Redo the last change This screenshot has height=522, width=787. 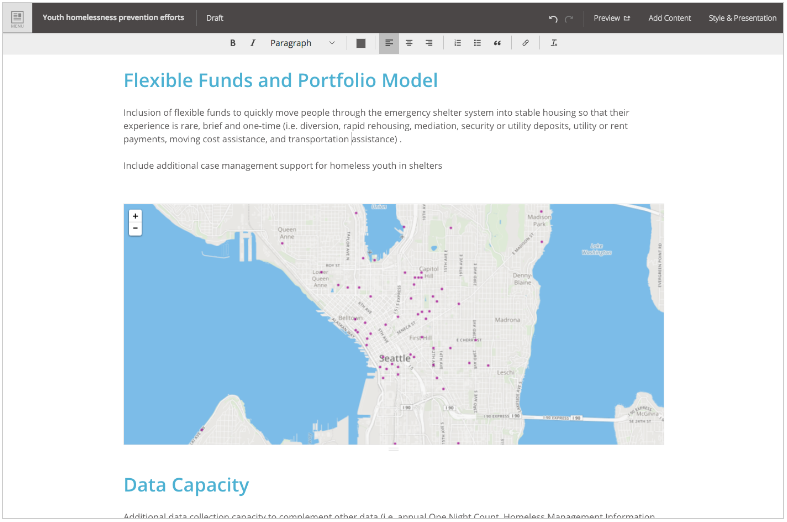[x=569, y=19]
